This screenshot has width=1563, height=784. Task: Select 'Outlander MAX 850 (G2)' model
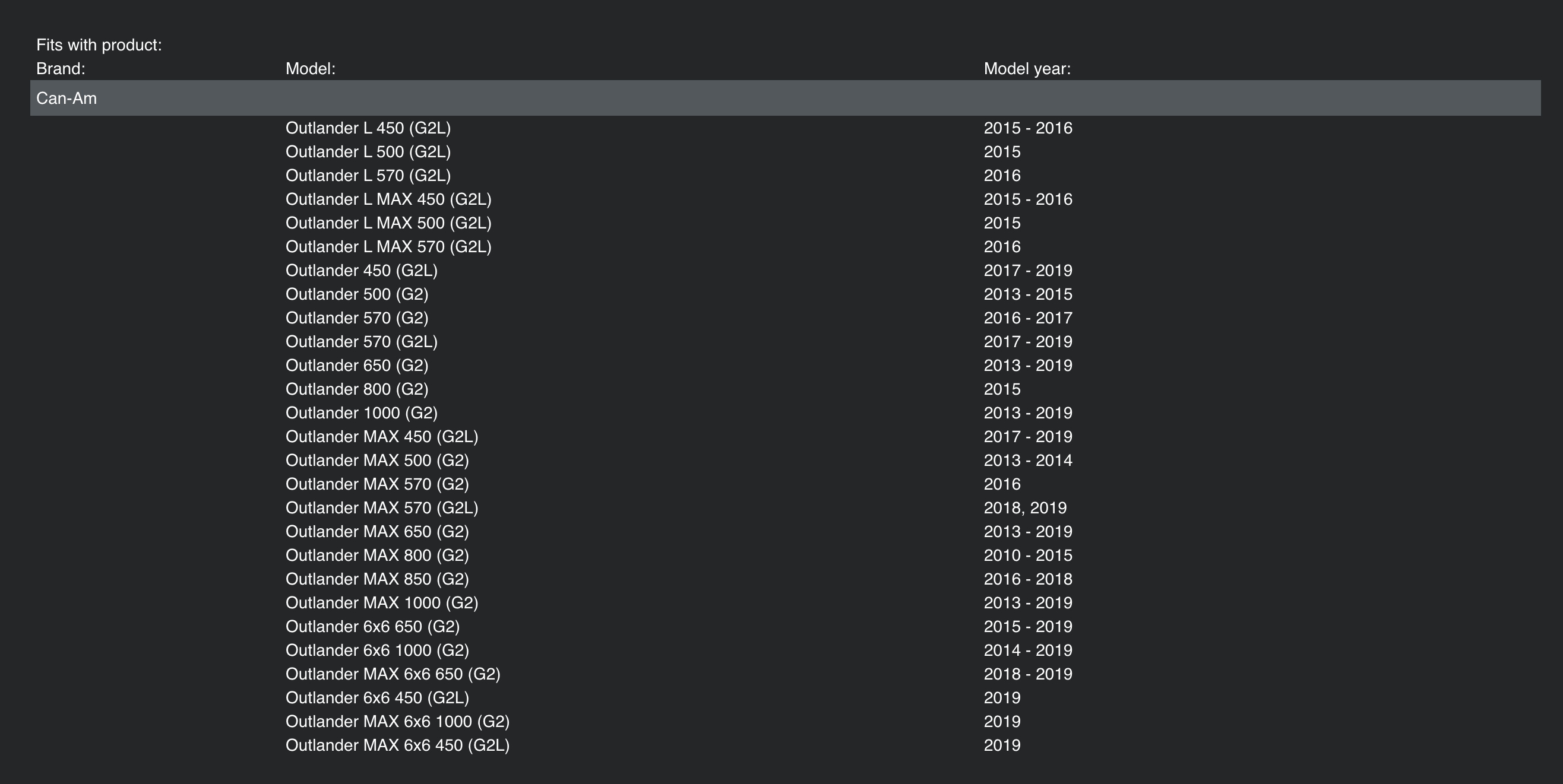click(378, 579)
